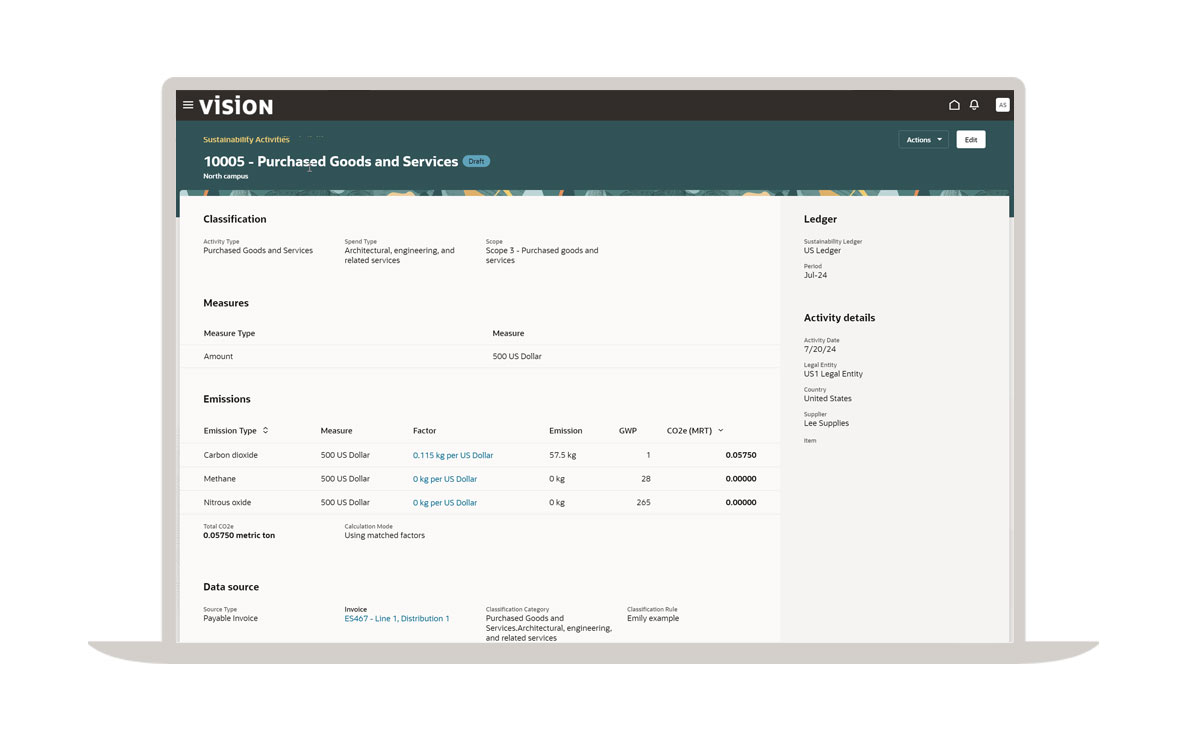Open invoice ES467 - Line 1, Distribution 1
Screen dimensions: 1187x742
396,619
